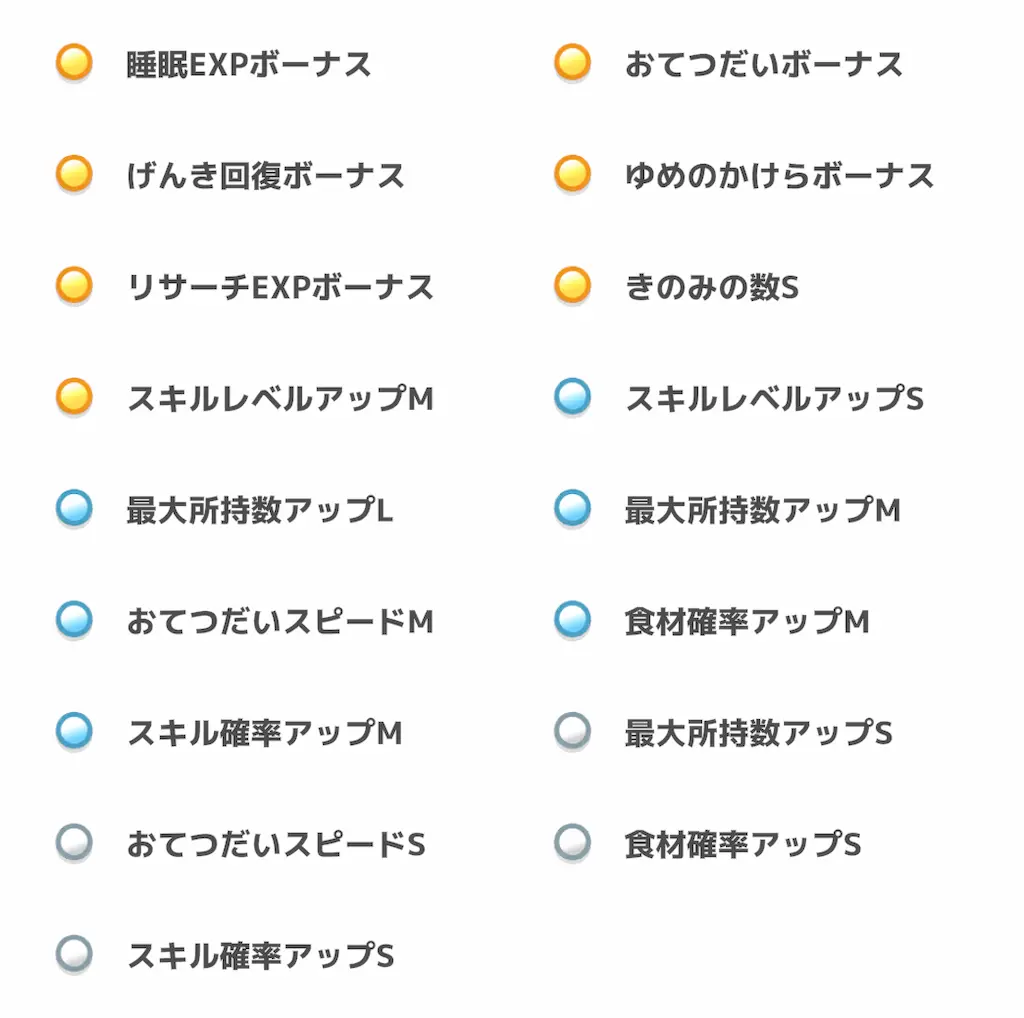1024x1018 pixels.
Task: Click the blue orb beside 食材確率アップM
Action: pos(573,620)
